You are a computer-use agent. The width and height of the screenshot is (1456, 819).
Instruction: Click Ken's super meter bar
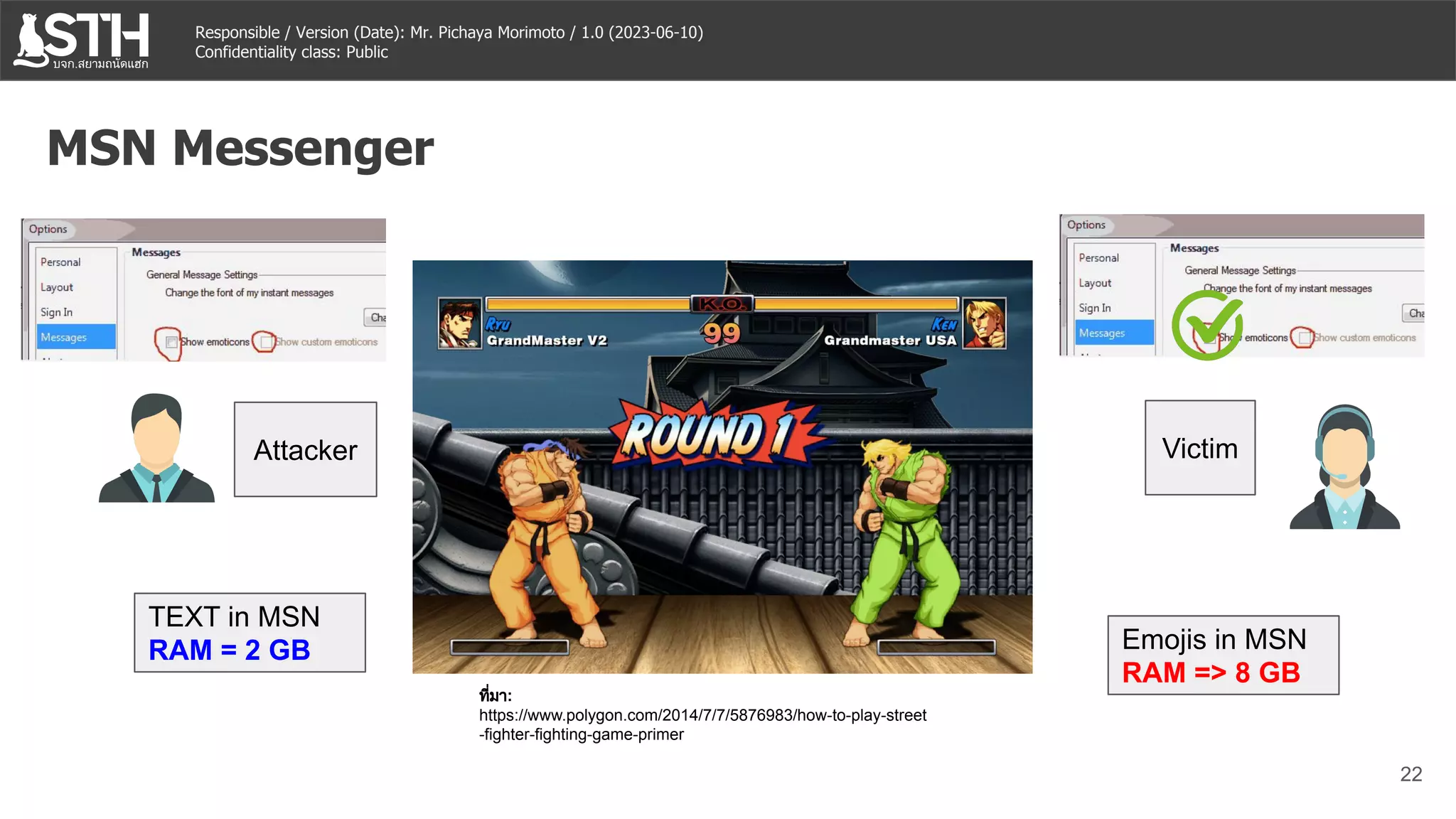[x=936, y=647]
